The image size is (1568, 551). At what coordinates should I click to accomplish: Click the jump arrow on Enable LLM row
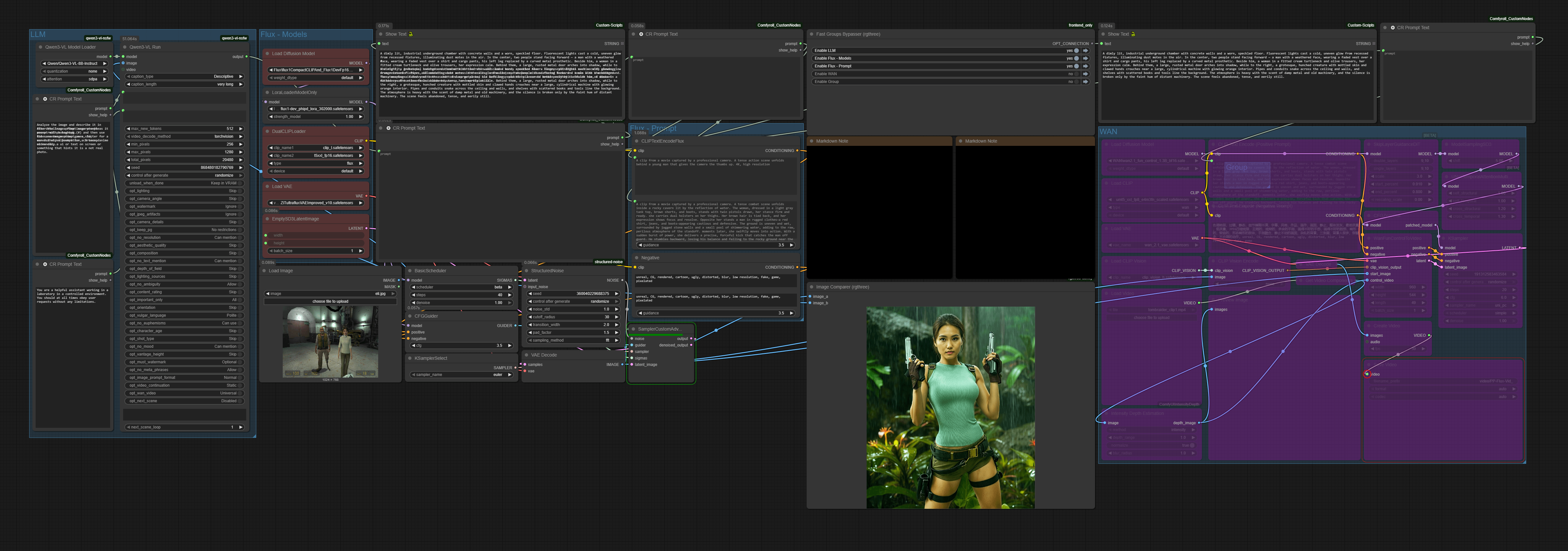click(x=1085, y=51)
